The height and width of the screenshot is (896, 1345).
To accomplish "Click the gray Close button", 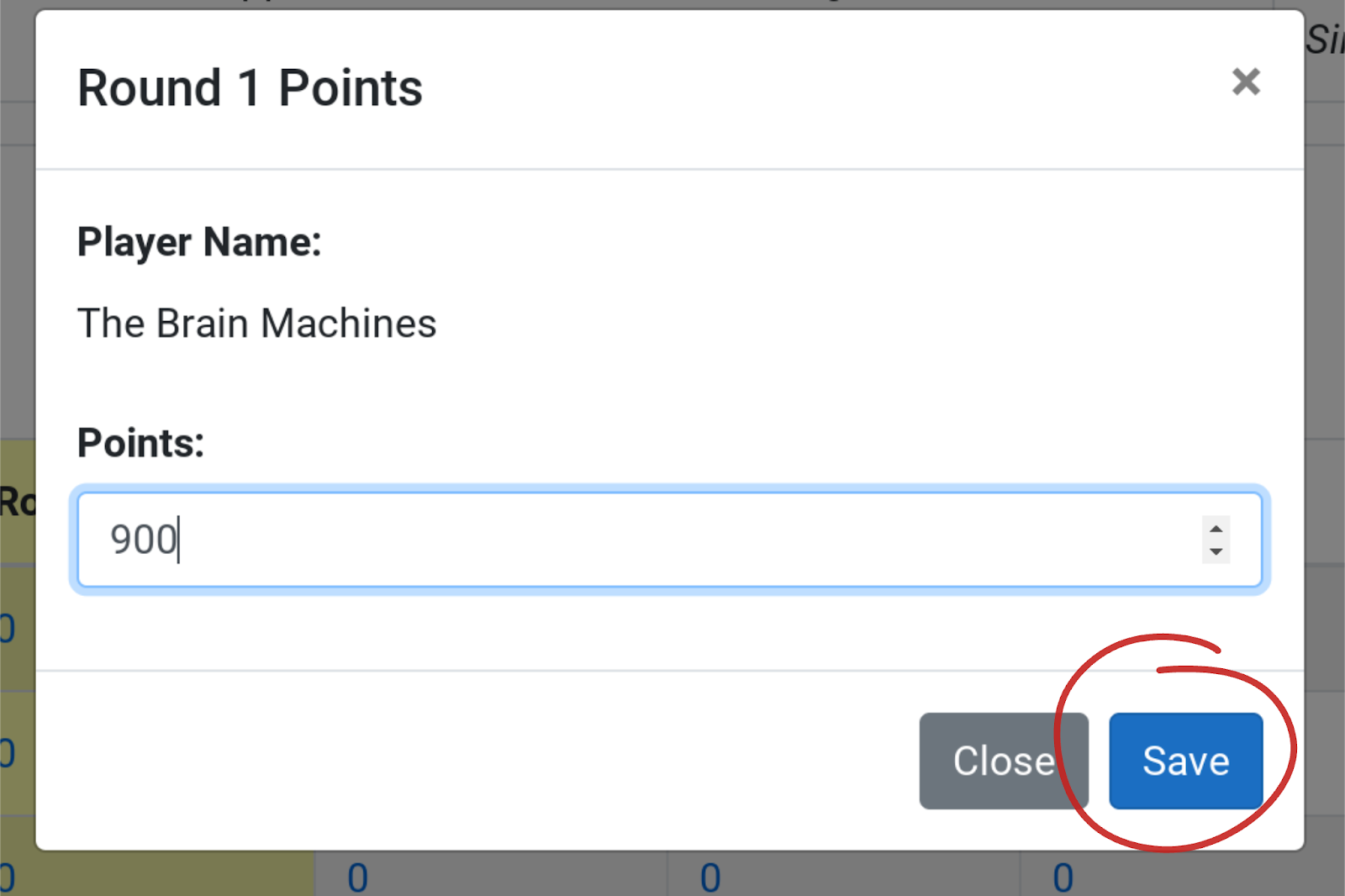I will [1004, 761].
